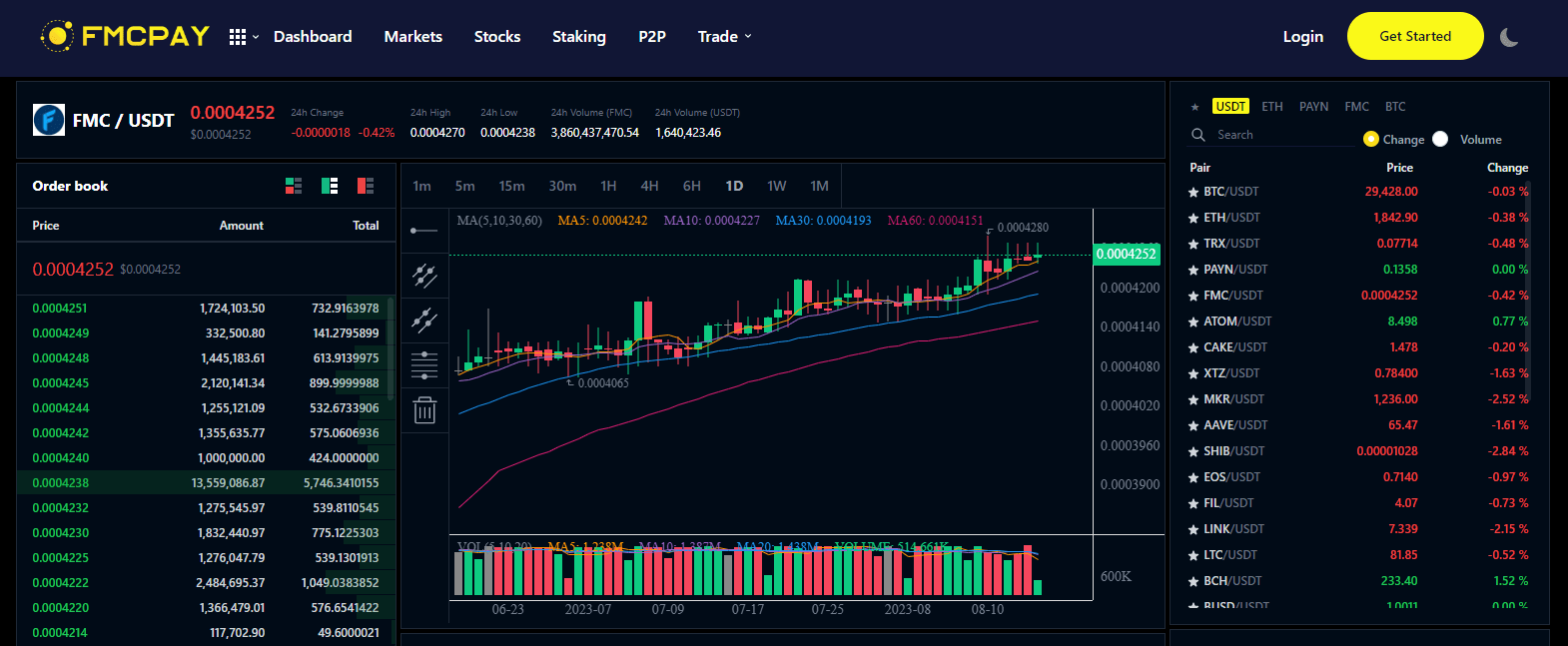The height and width of the screenshot is (646, 1568).
Task: Select the 1D chart timeframe
Action: pos(734,186)
